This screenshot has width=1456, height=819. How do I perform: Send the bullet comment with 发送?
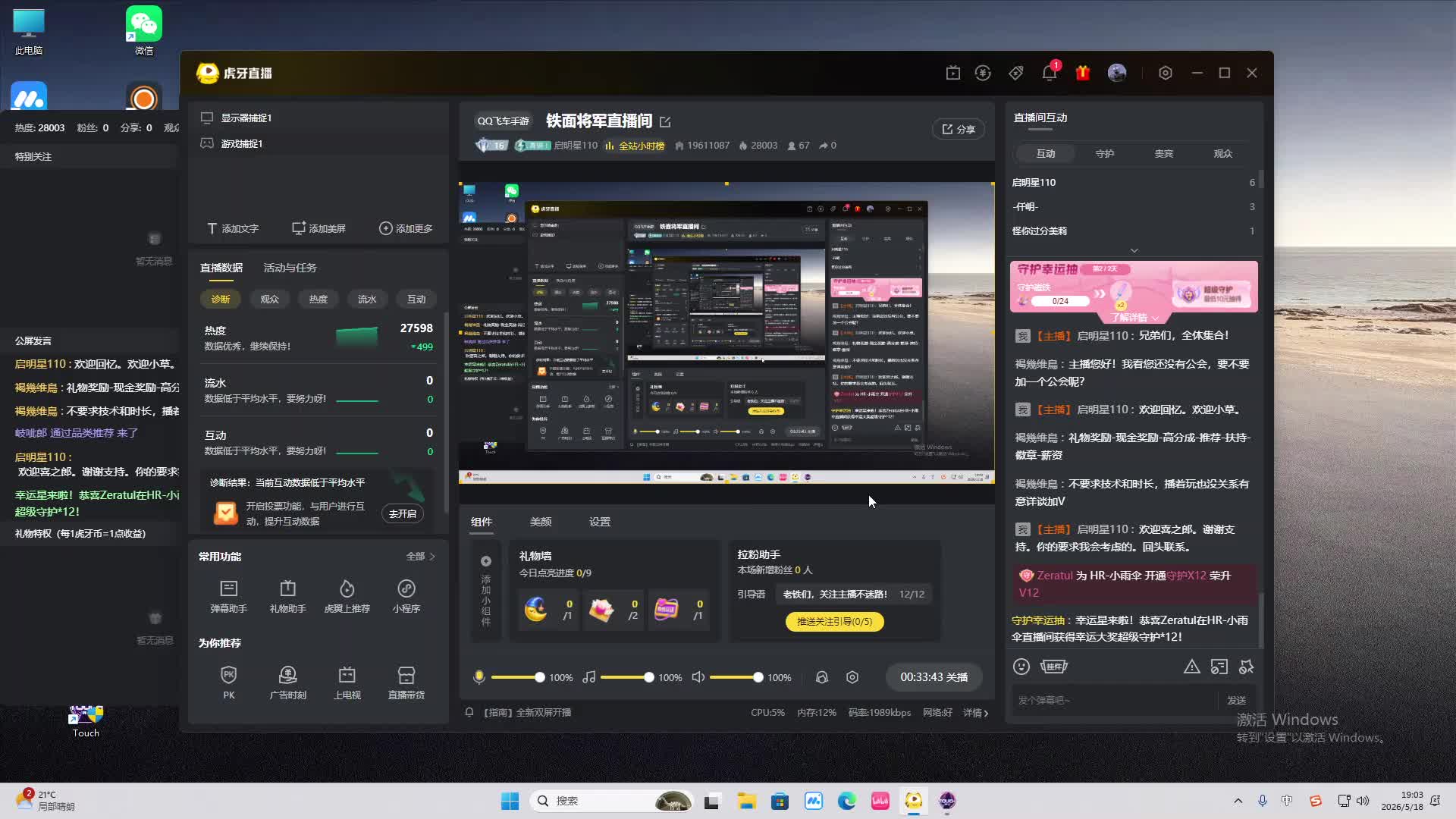(1236, 700)
